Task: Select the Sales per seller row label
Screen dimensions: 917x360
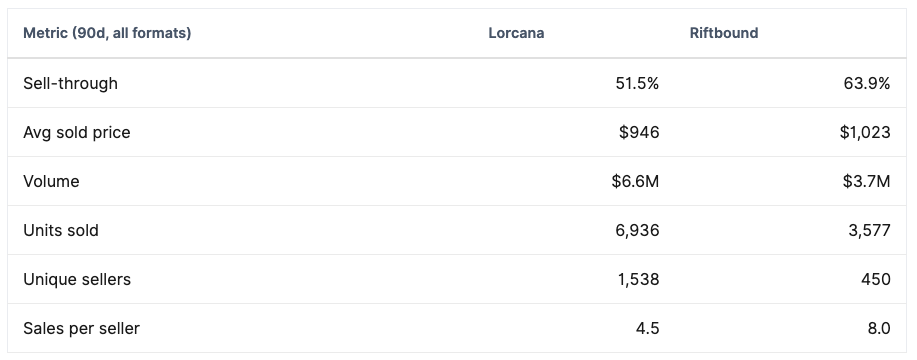Action: click(x=81, y=329)
